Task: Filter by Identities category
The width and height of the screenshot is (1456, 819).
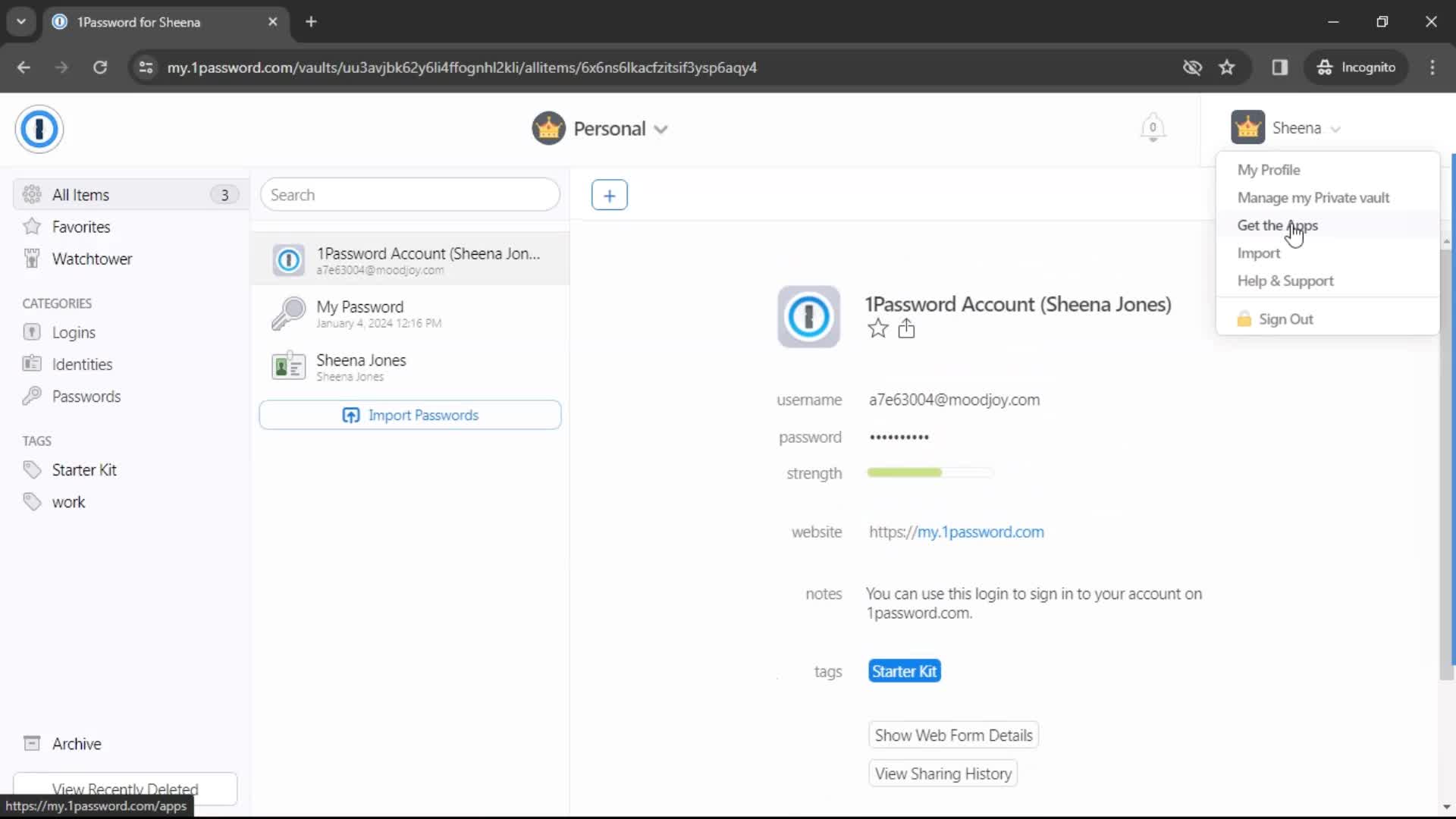Action: (82, 364)
